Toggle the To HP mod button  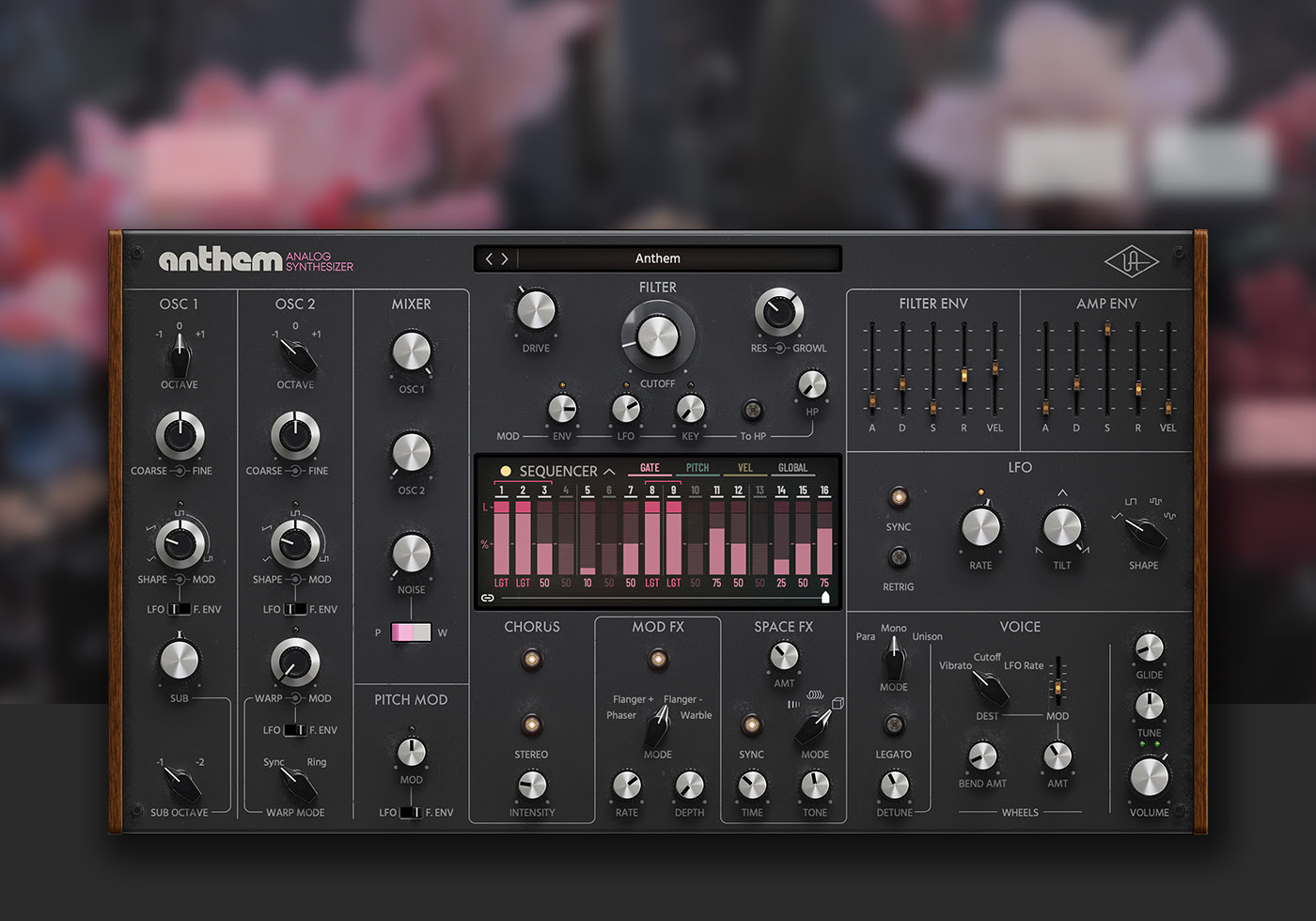coord(752,410)
